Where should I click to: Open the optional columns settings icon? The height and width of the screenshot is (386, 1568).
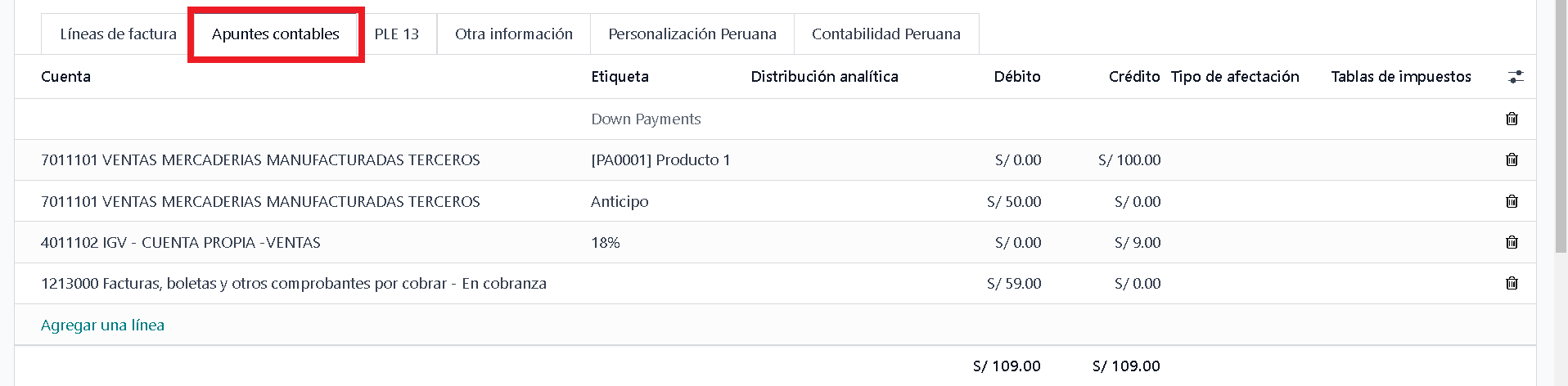click(x=1516, y=76)
